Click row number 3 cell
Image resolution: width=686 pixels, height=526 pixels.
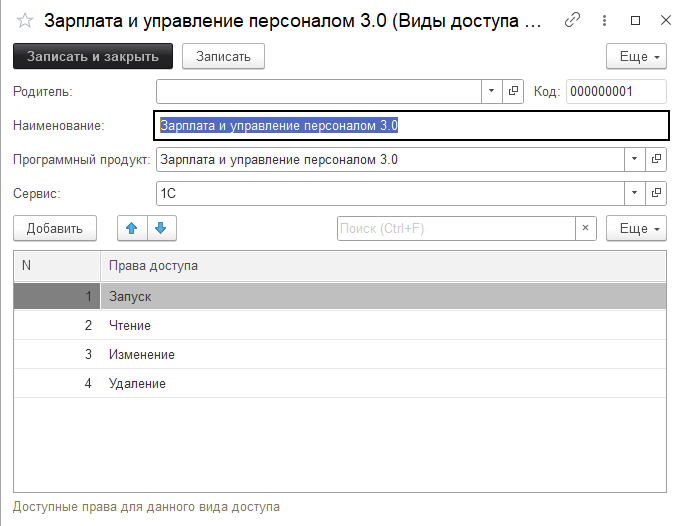point(57,354)
